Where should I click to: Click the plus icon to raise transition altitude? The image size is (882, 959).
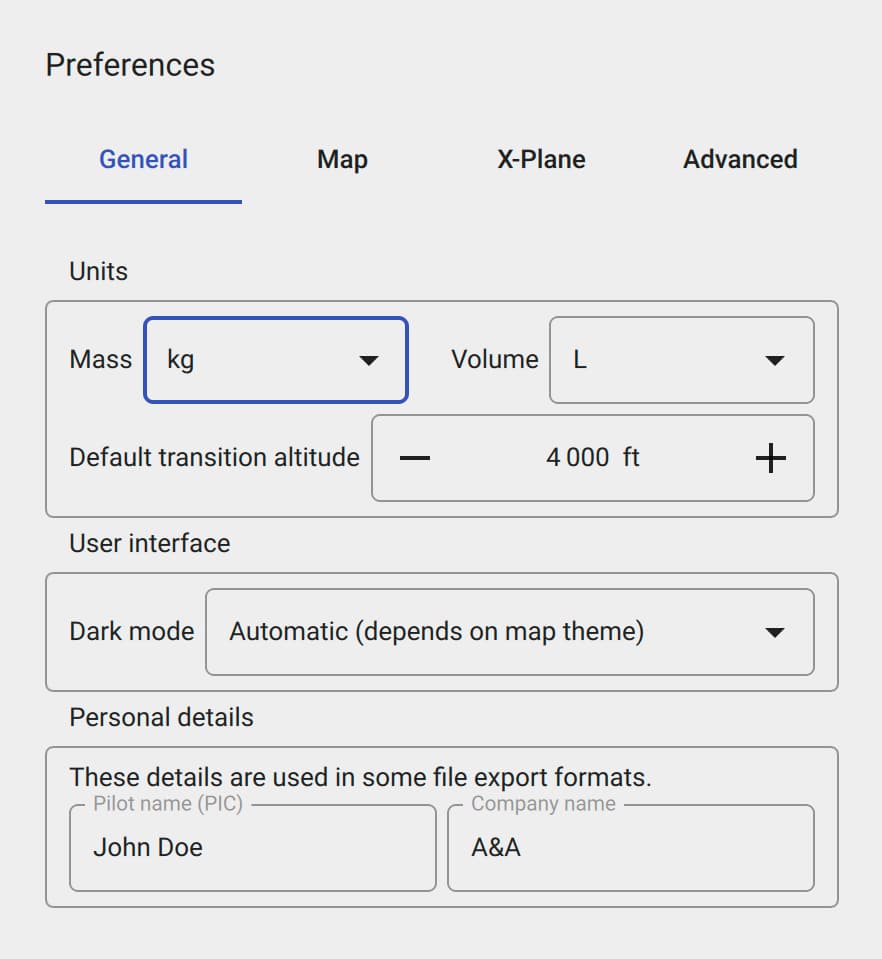pyautogui.click(x=771, y=458)
